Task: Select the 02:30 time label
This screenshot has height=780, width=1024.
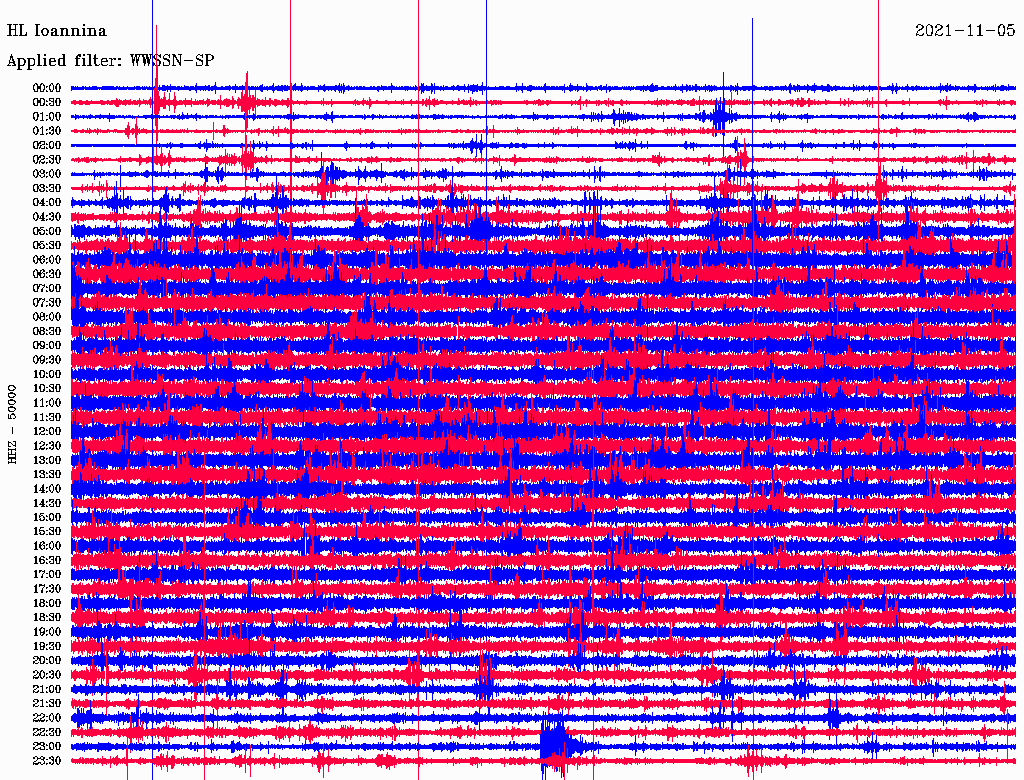Action: [x=47, y=159]
